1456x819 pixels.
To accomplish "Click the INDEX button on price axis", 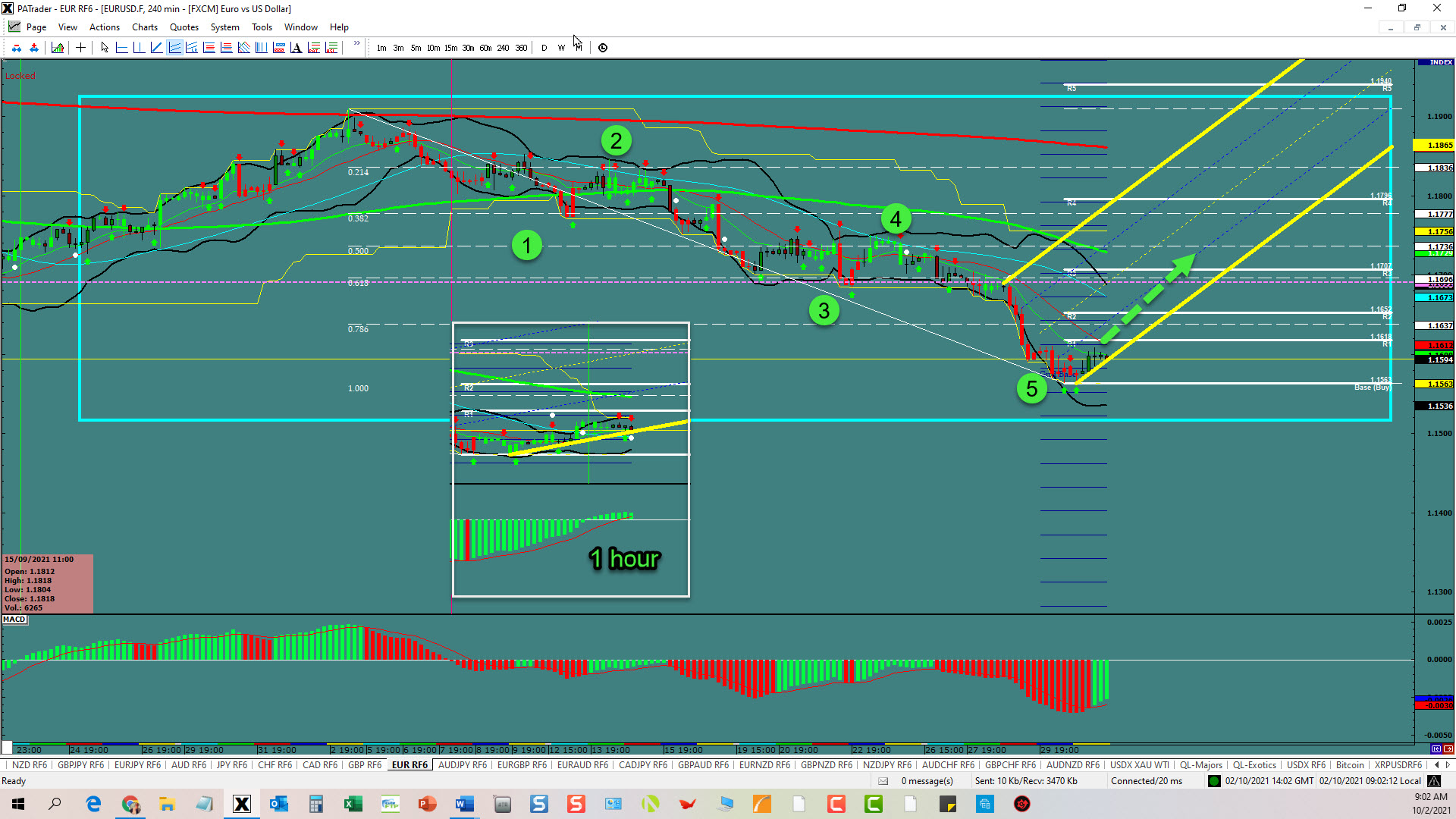I will click(x=1436, y=62).
